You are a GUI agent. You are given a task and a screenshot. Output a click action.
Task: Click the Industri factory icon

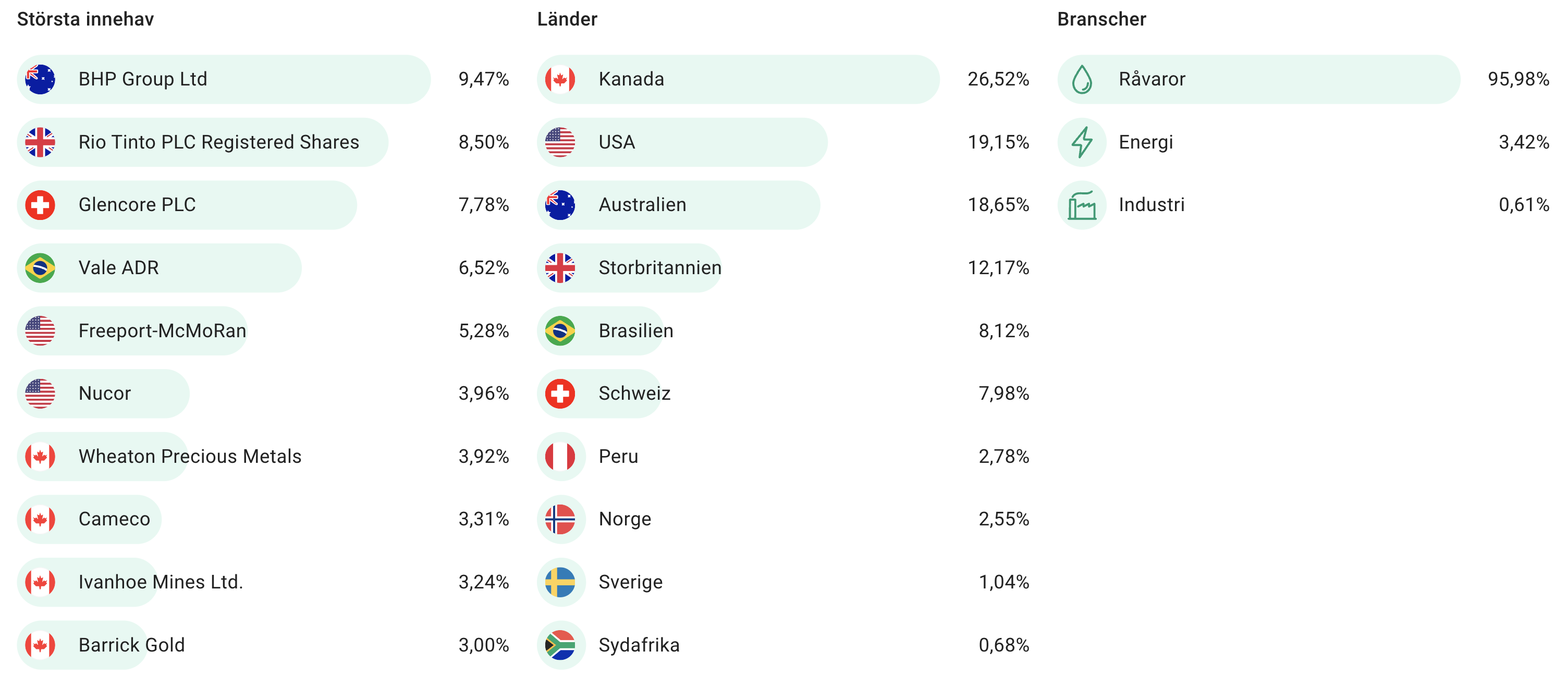tap(1082, 205)
